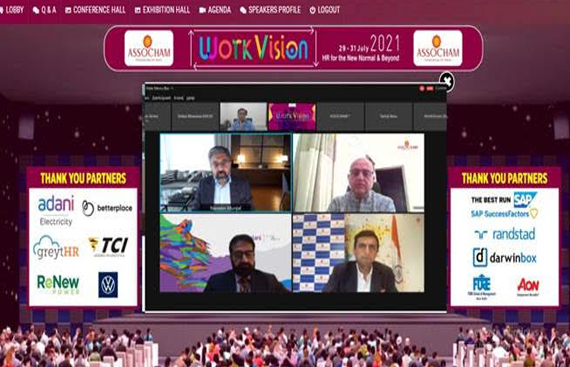
Task: Click the darwinbox partner logo
Action: (505, 258)
